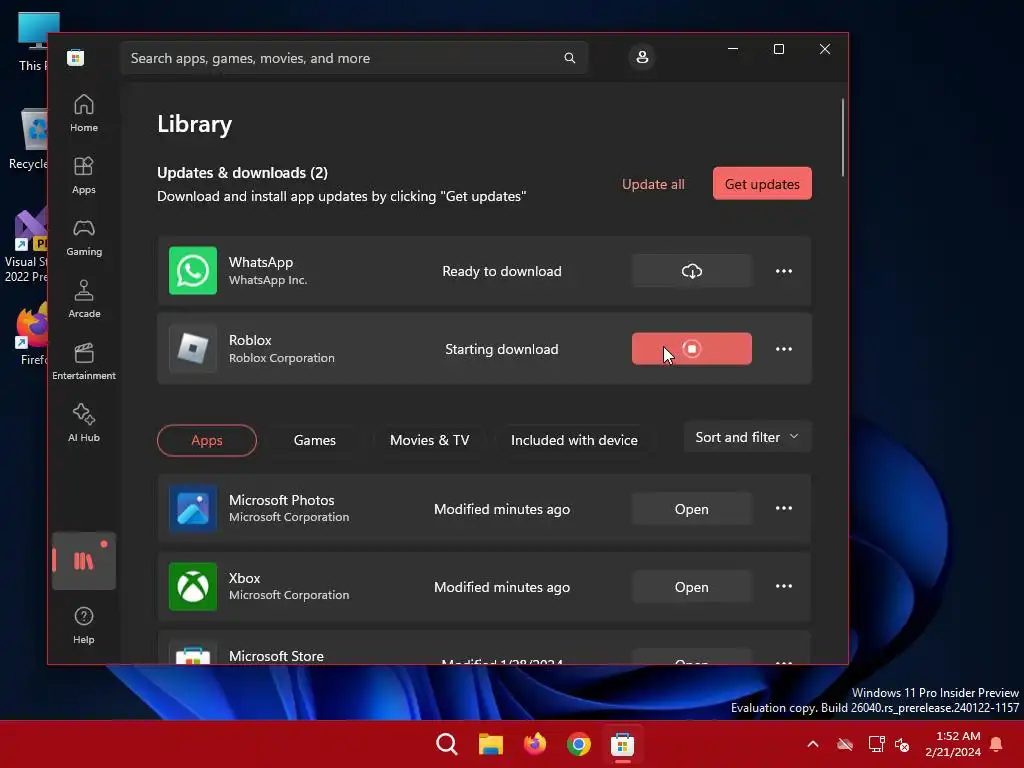The width and height of the screenshot is (1024, 768).
Task: Click the Microsoft Store logo icon
Action: [x=75, y=57]
